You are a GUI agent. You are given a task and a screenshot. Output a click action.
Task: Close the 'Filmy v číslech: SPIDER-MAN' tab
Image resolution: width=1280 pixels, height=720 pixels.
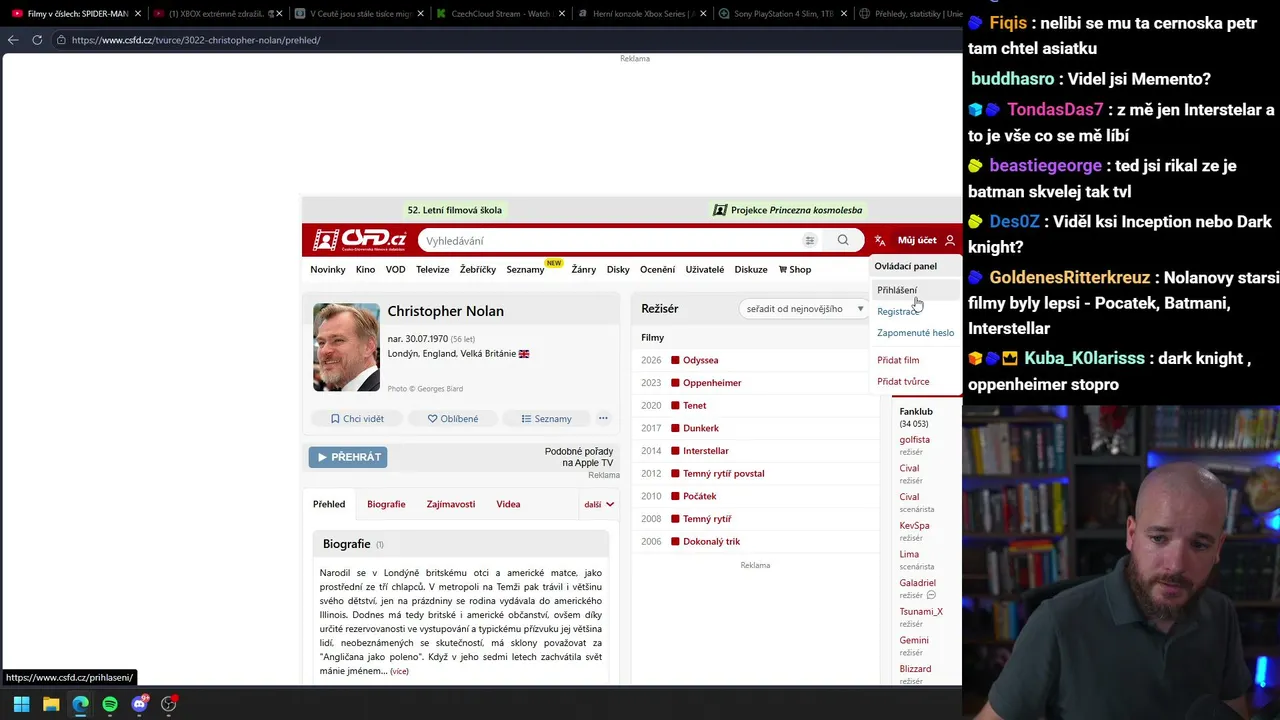click(137, 14)
